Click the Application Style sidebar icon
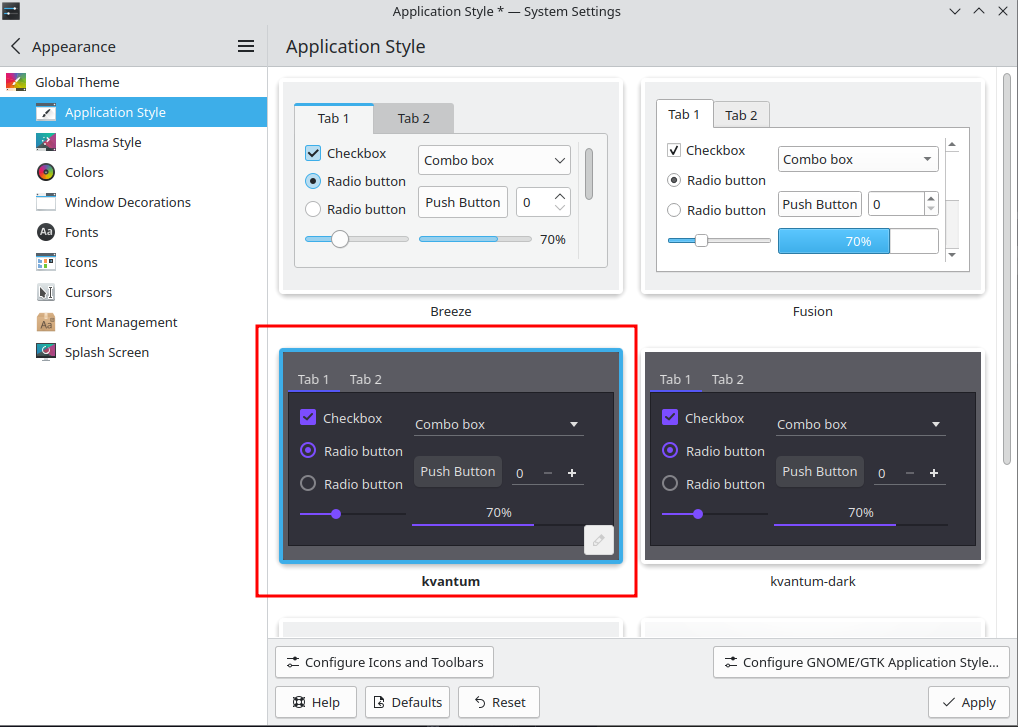 coord(45,112)
